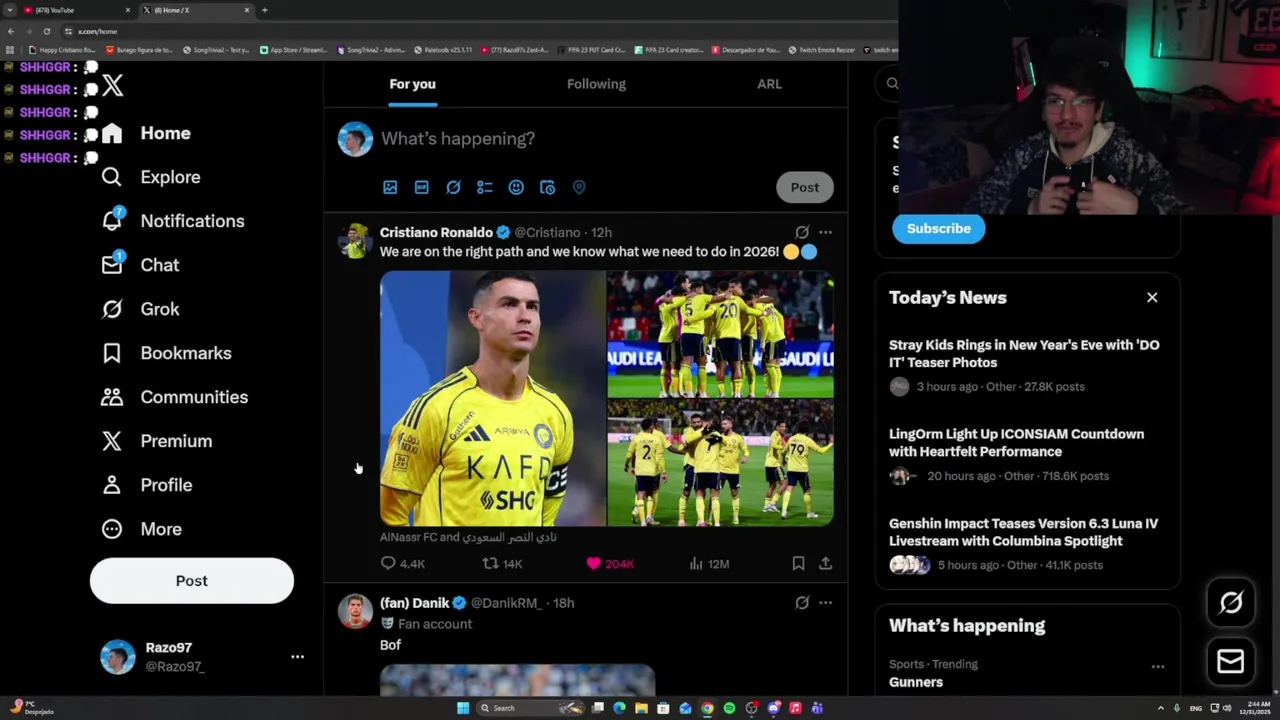Switch to the Following tab
Screen dimensions: 1280x720
coord(596,84)
